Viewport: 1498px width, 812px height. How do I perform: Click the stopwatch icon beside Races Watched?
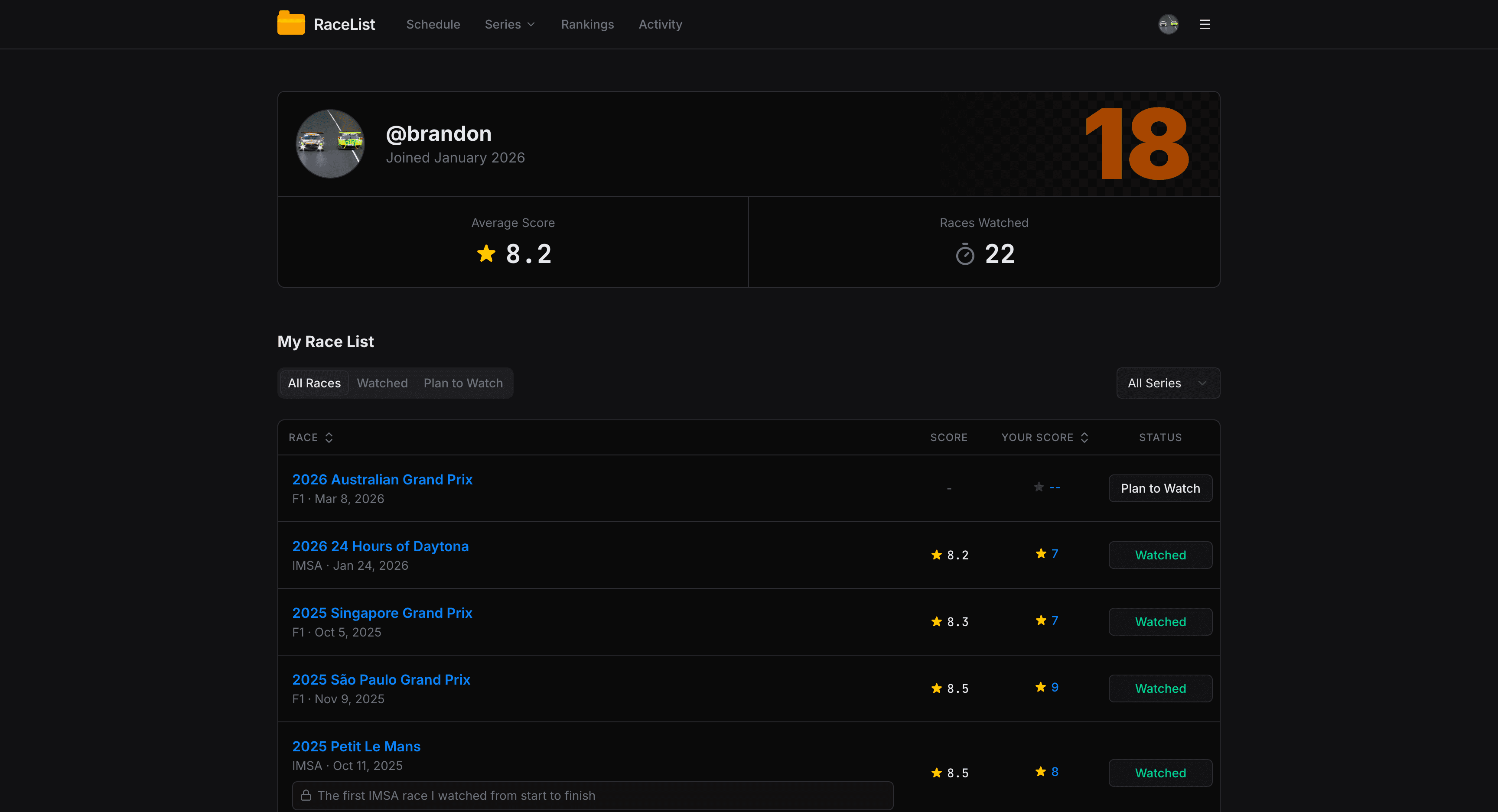965,254
